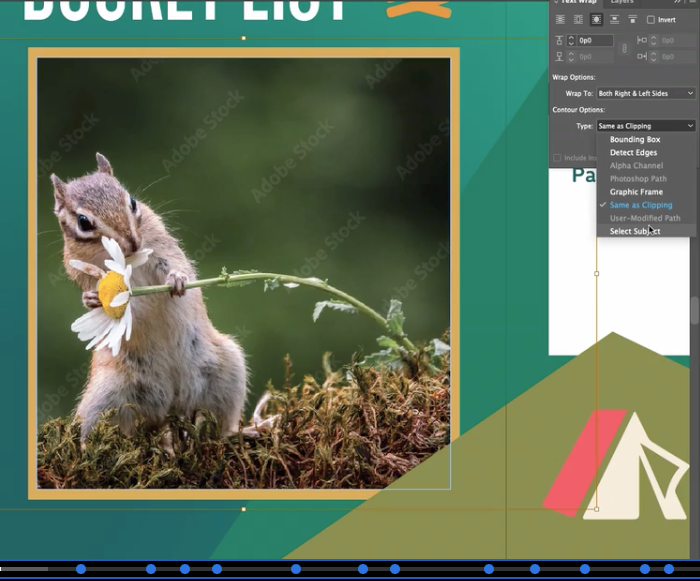Select the Alpha Channel option
This screenshot has height=581, width=700.
pyautogui.click(x=646, y=166)
